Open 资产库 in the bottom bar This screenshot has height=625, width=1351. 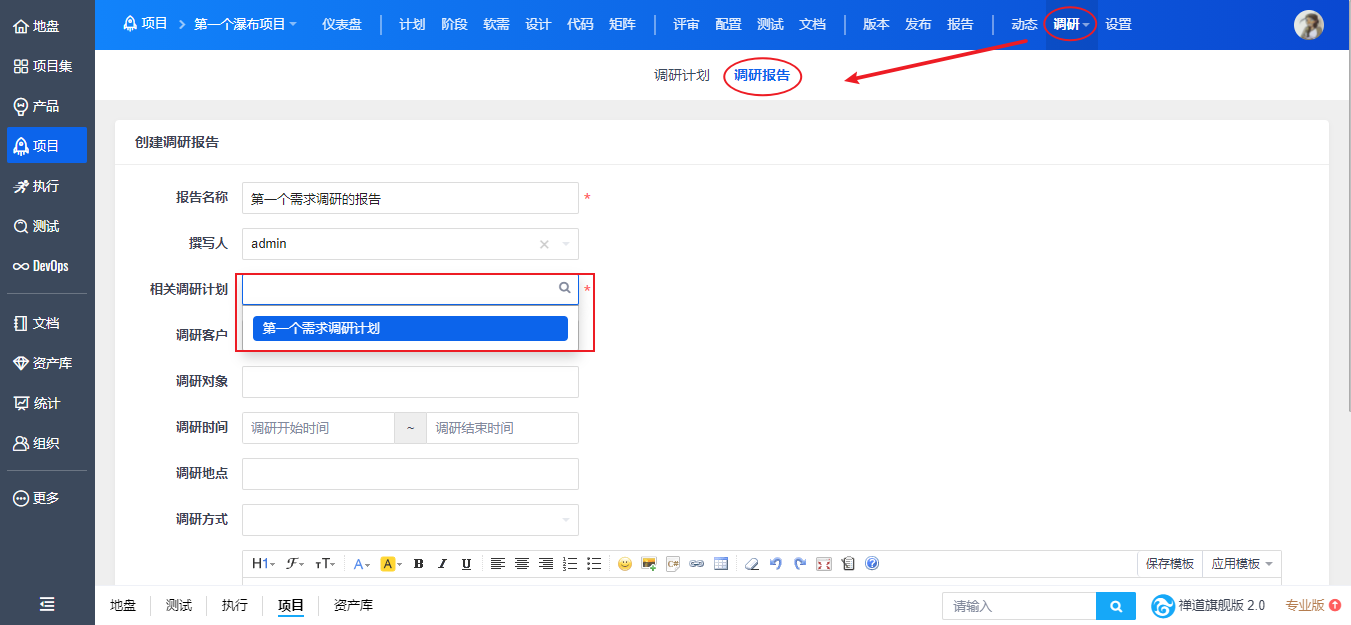pos(353,605)
